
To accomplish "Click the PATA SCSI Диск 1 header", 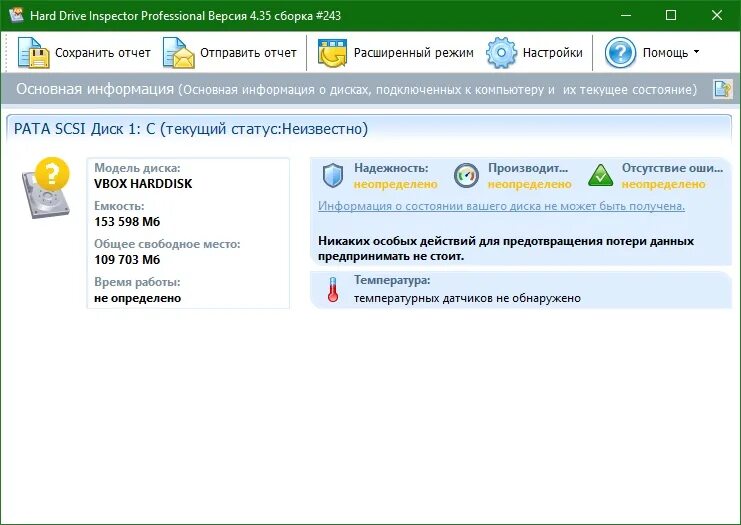I will (191, 129).
